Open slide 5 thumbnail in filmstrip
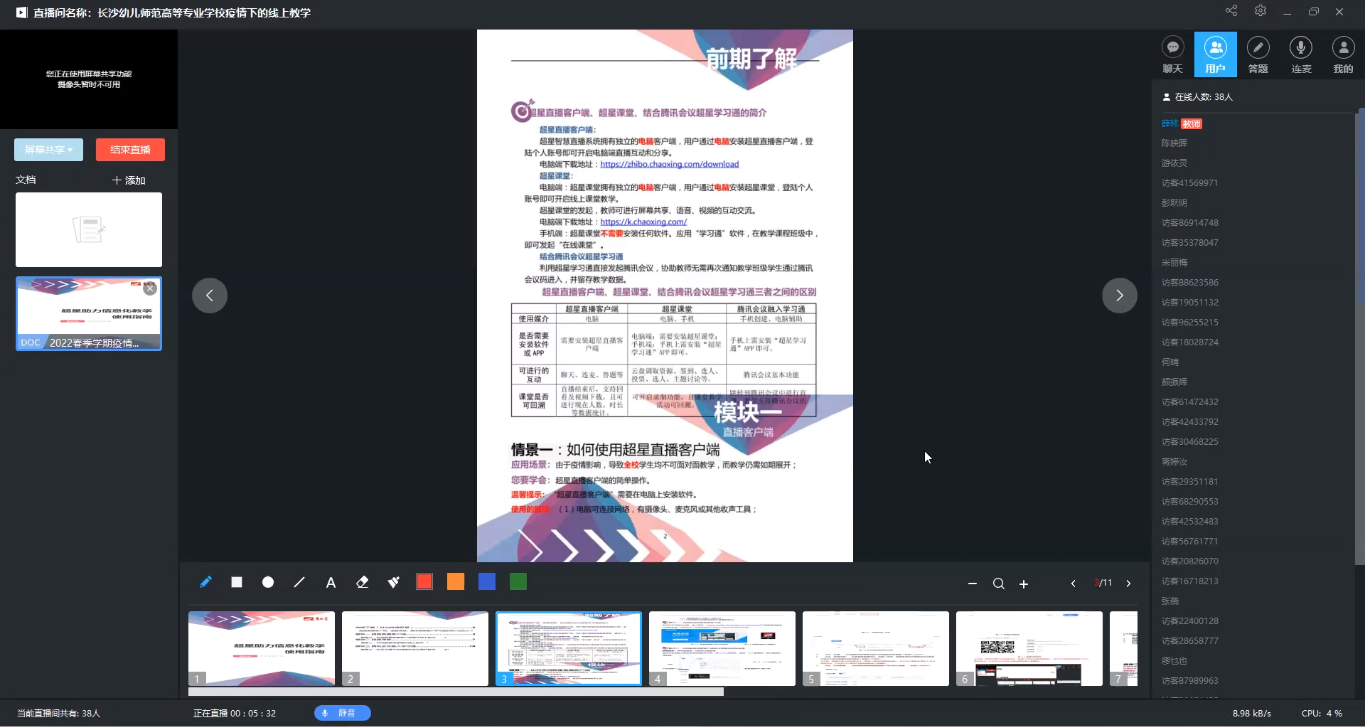 coord(875,648)
